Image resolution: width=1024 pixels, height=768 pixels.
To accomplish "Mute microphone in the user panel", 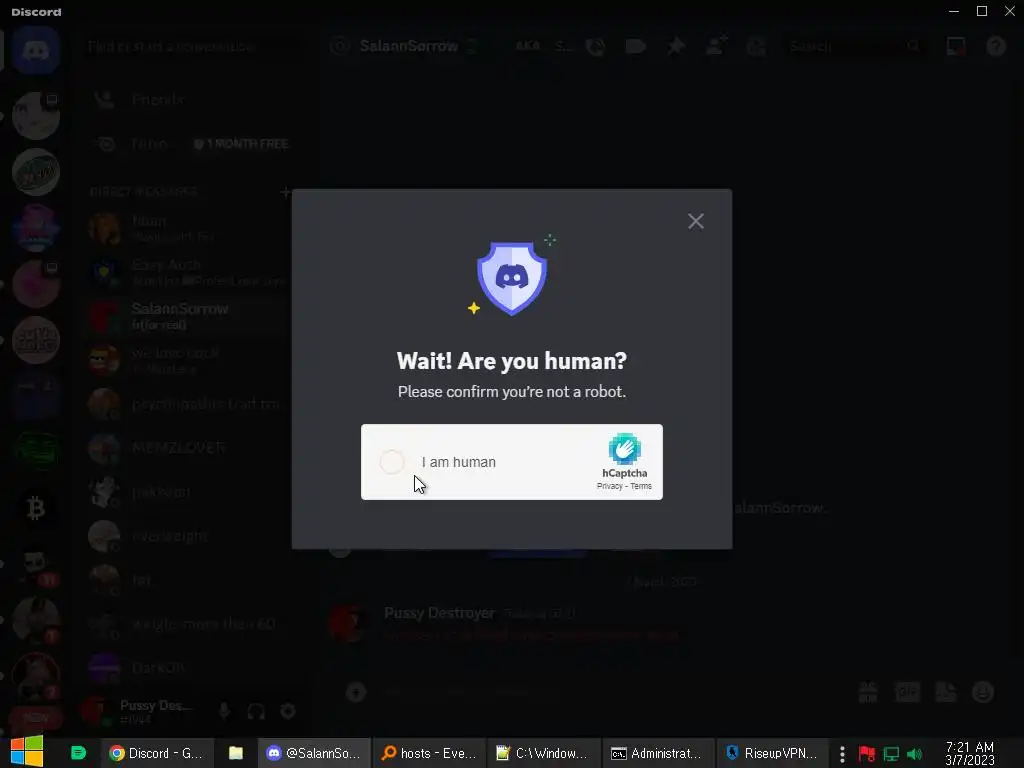I will pyautogui.click(x=224, y=711).
